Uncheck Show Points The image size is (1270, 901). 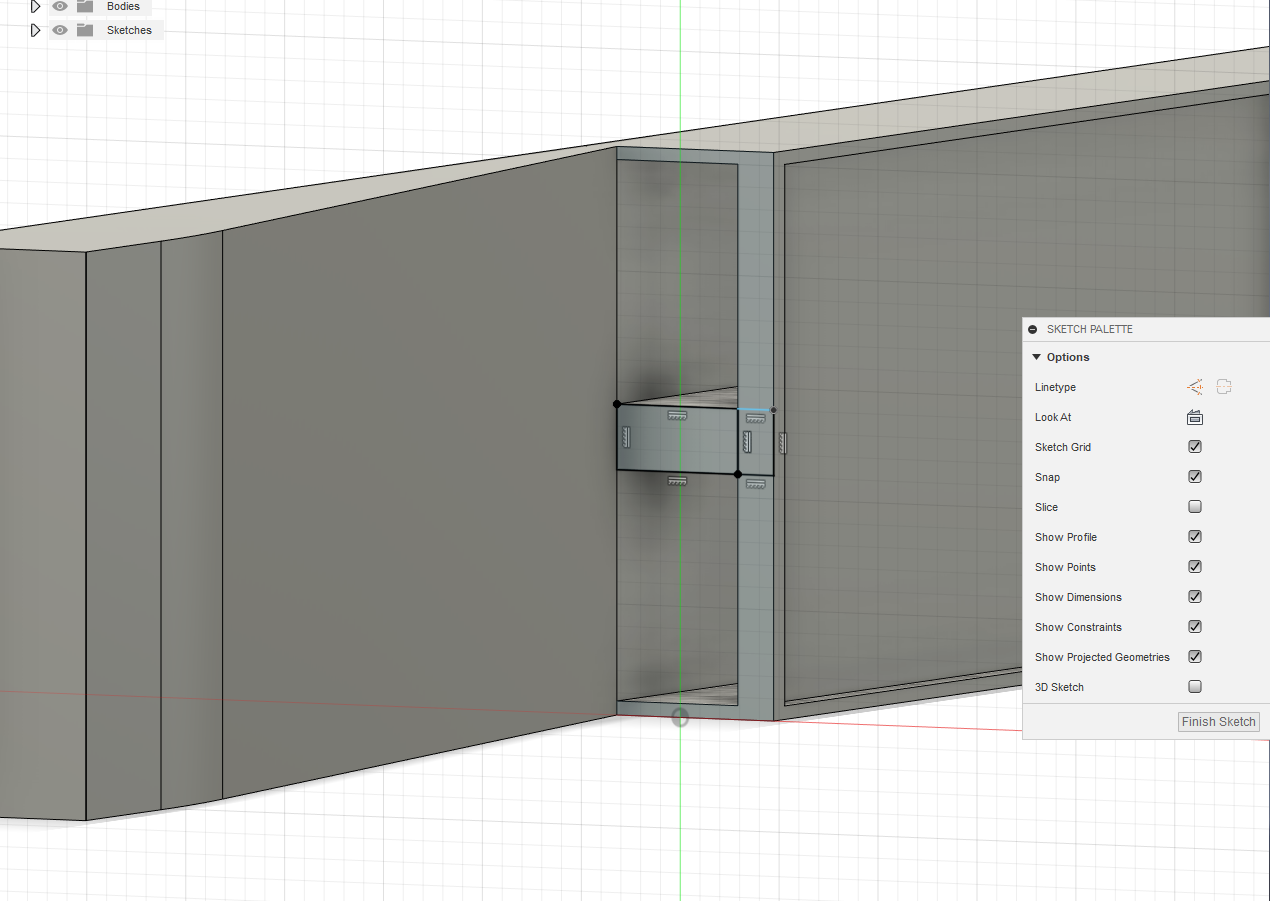coord(1194,566)
